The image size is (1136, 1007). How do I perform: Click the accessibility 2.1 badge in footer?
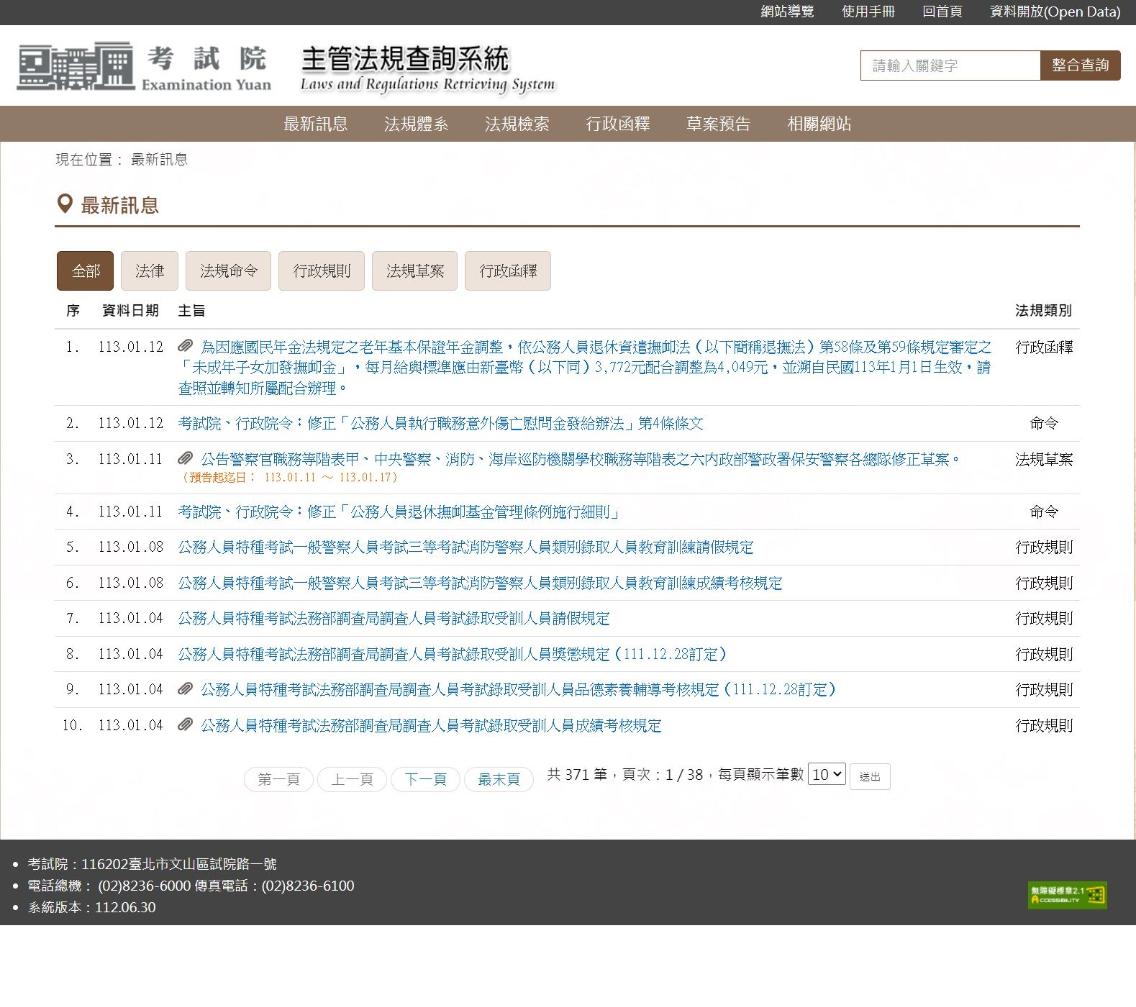coord(1067,895)
